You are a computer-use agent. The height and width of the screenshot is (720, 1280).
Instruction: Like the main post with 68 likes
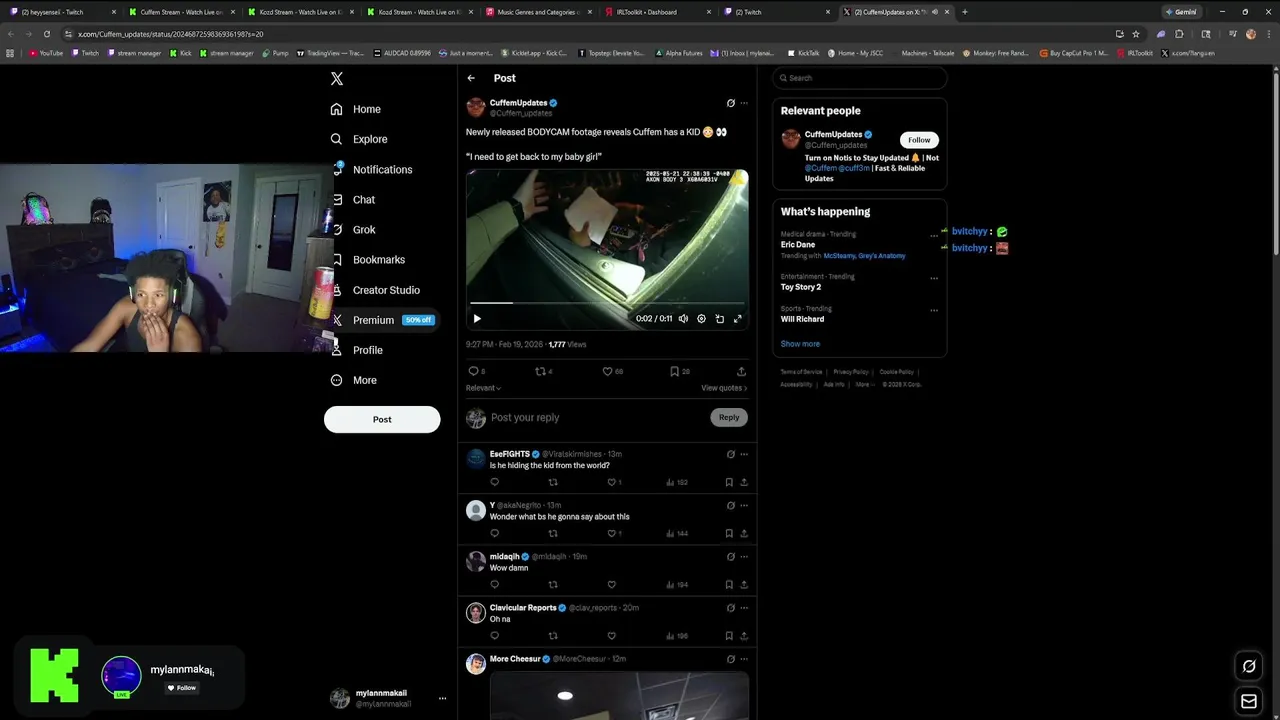(x=607, y=371)
